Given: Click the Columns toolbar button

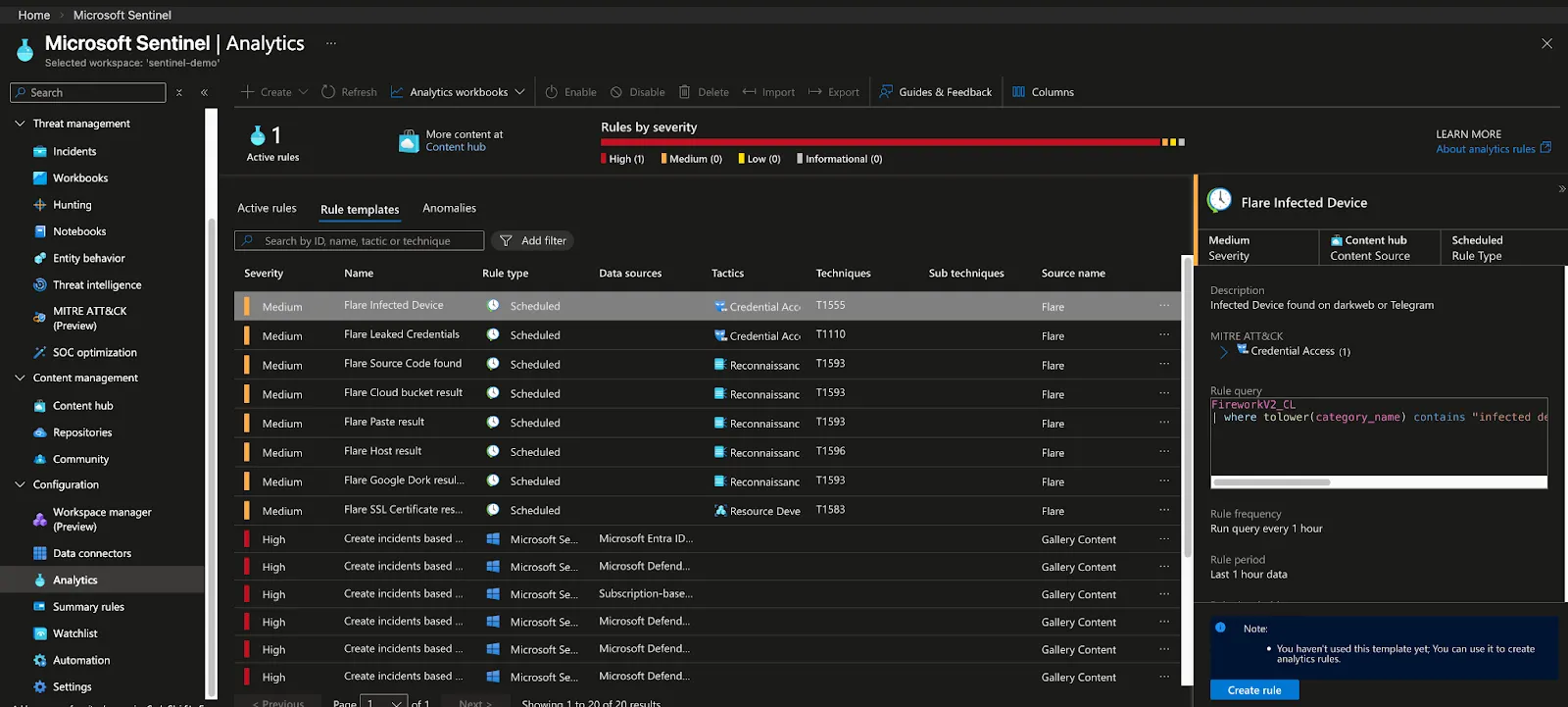Looking at the screenshot, I should pyautogui.click(x=1043, y=92).
